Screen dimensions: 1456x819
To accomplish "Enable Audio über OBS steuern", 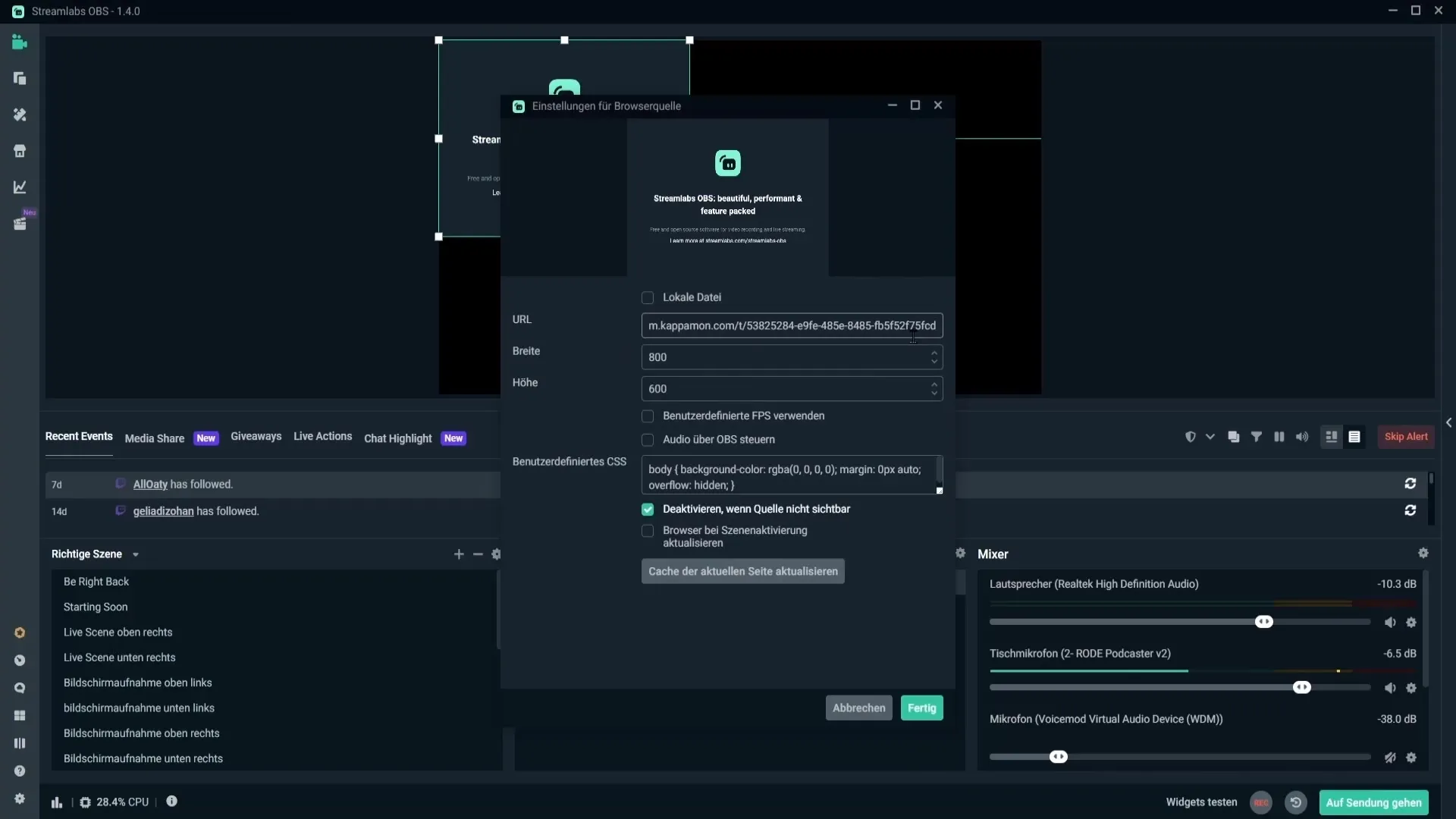I will click(x=648, y=440).
